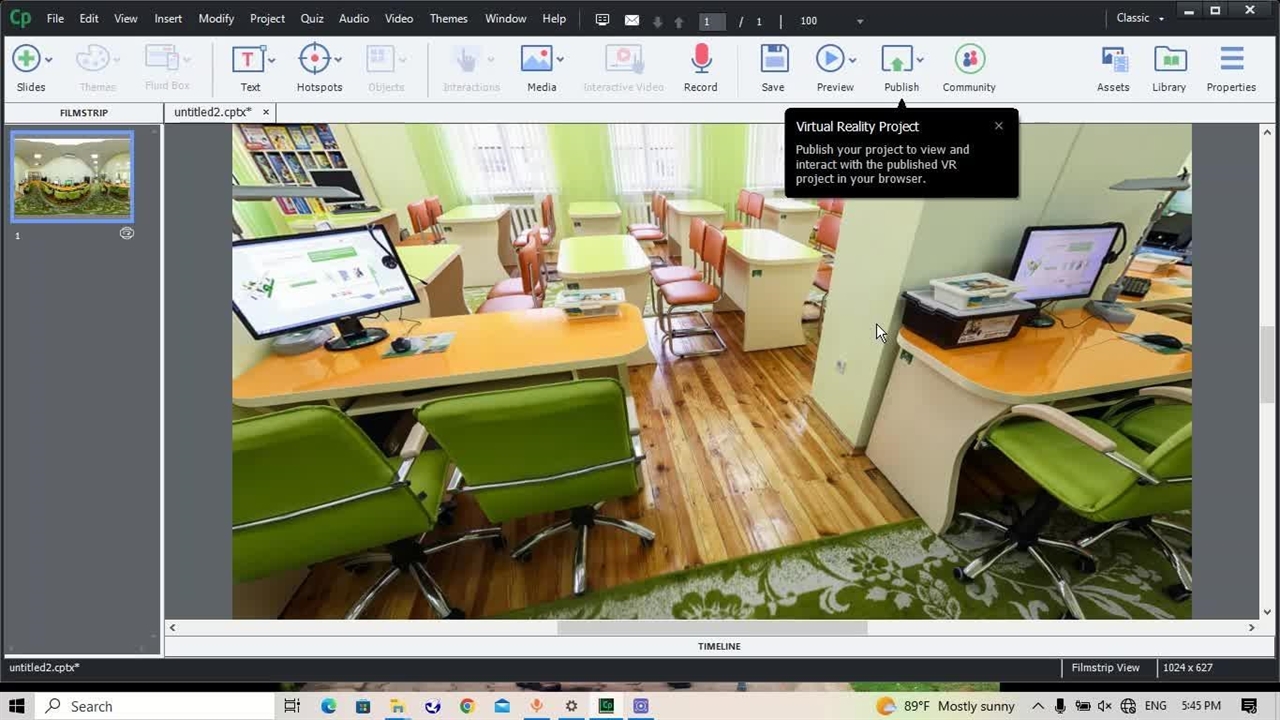This screenshot has height=720, width=1280.
Task: Open the Assets panel
Action: (1113, 59)
